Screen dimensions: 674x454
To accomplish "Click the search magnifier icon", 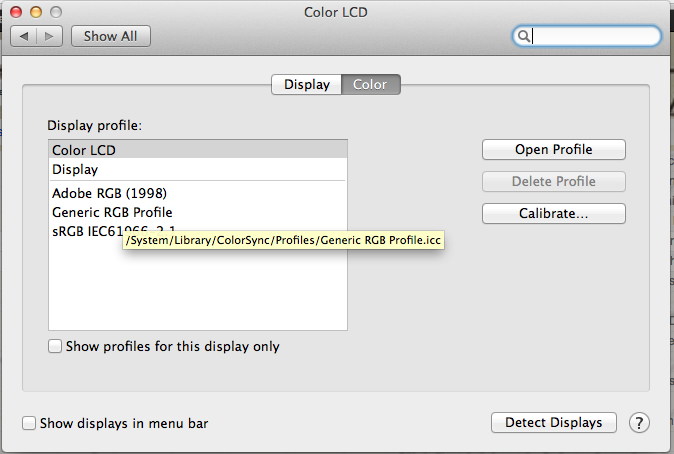I will (523, 36).
